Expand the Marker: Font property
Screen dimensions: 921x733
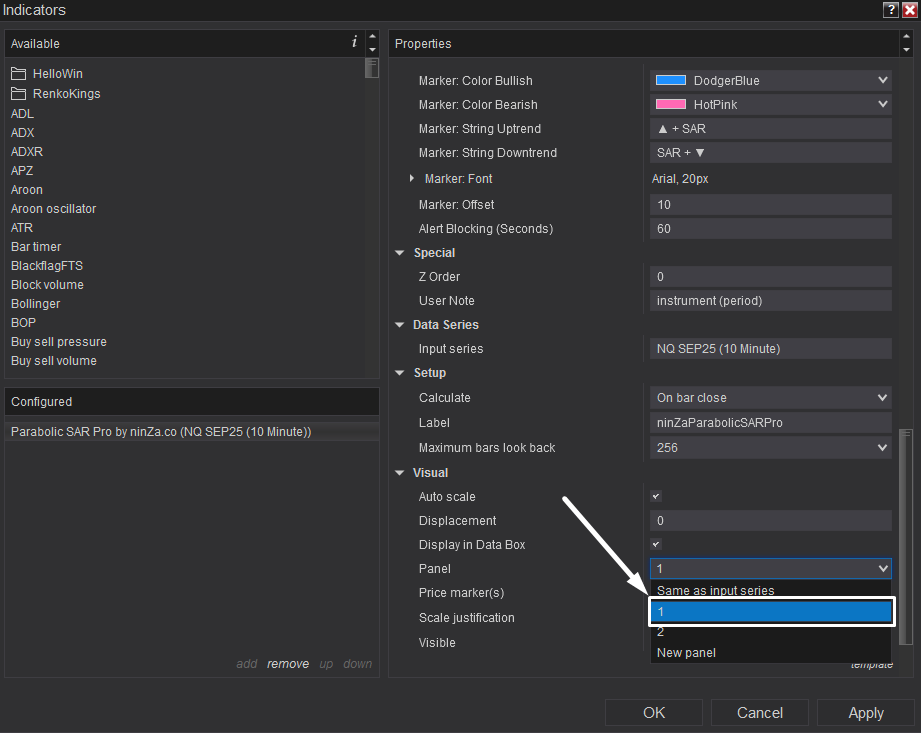tap(412, 179)
